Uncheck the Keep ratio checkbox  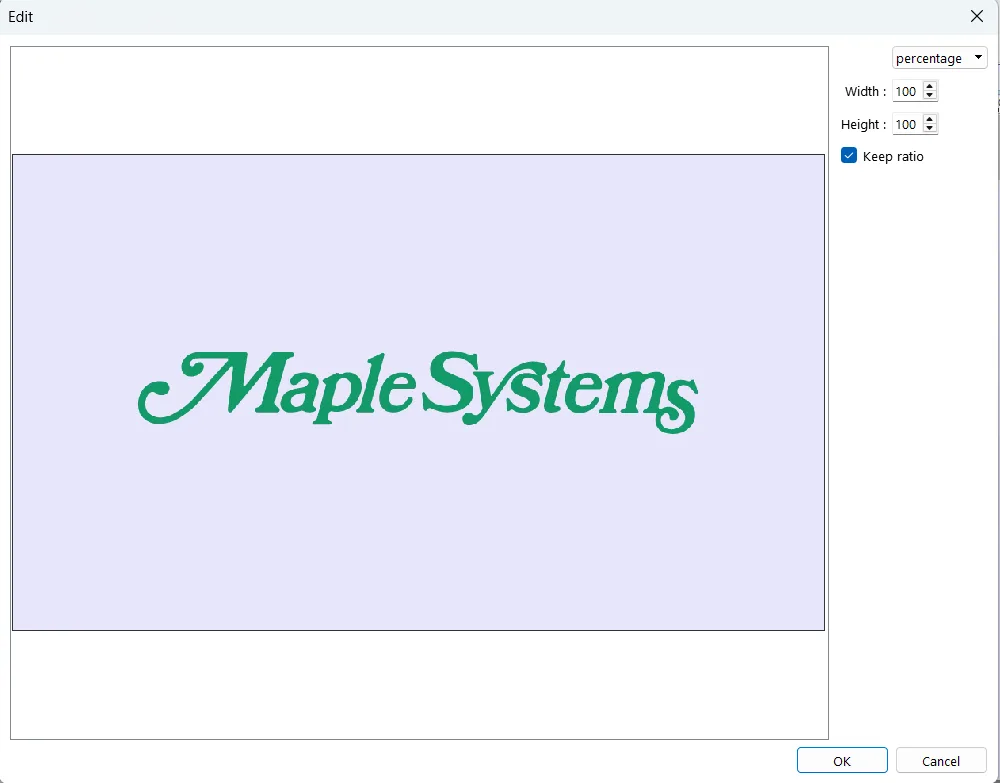[849, 156]
